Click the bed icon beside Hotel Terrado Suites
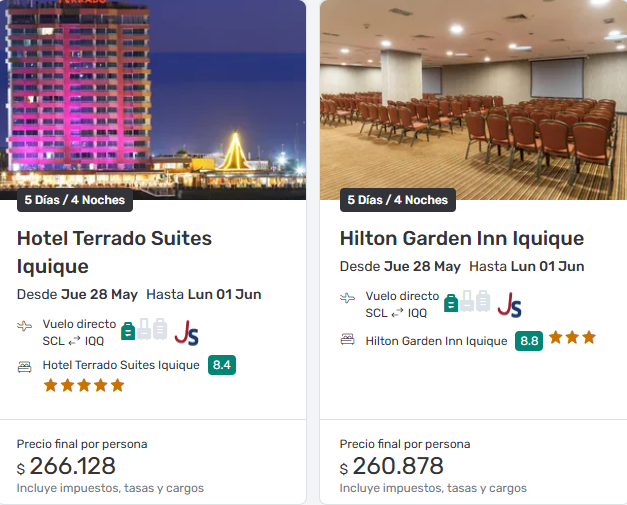Image resolution: width=627 pixels, height=505 pixels. coord(25,366)
